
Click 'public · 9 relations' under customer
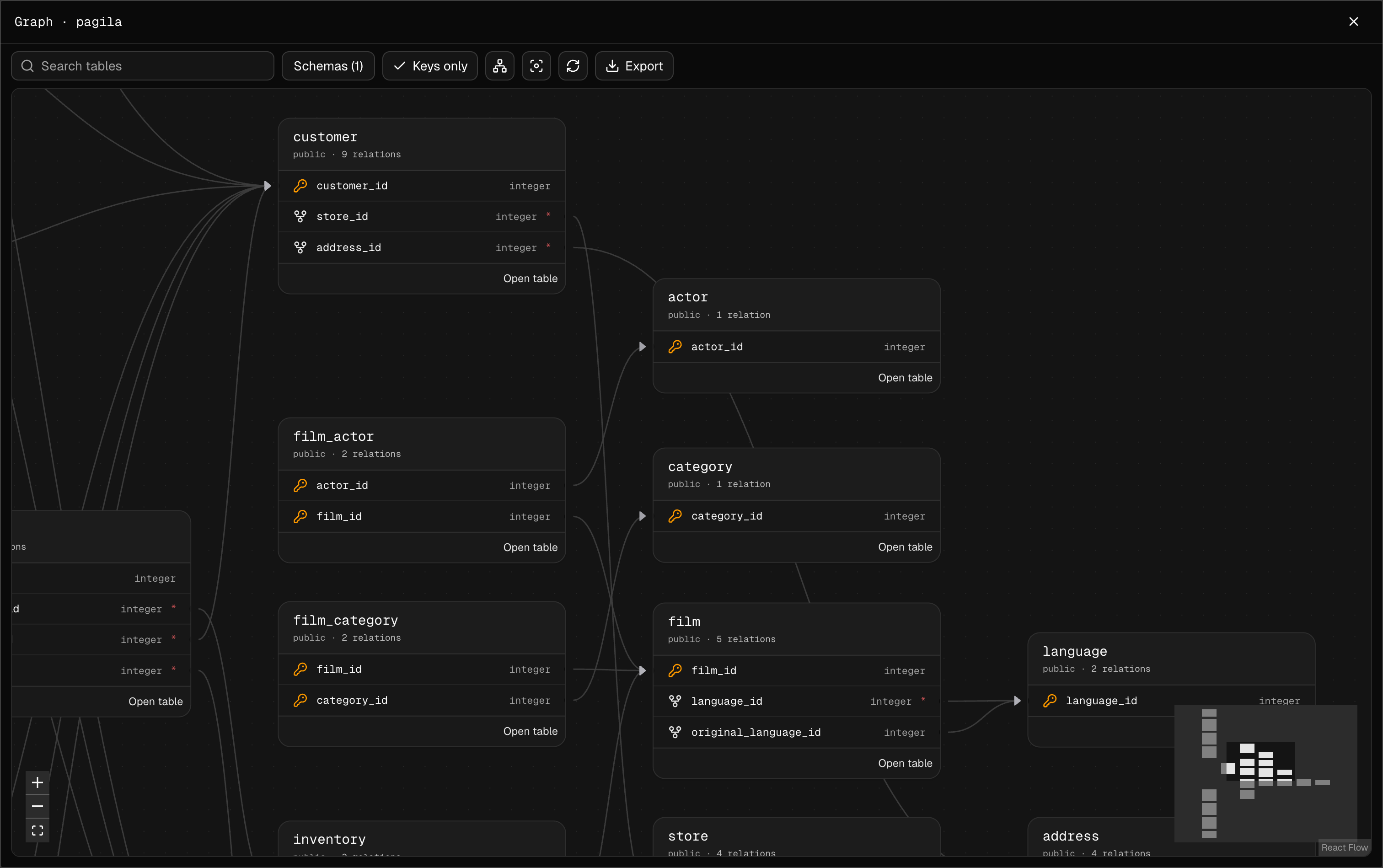tap(347, 155)
